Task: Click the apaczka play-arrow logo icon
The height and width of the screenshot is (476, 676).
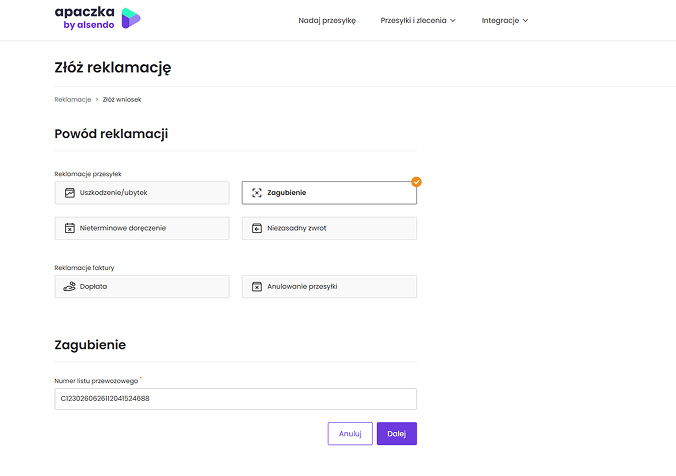Action: (131, 18)
